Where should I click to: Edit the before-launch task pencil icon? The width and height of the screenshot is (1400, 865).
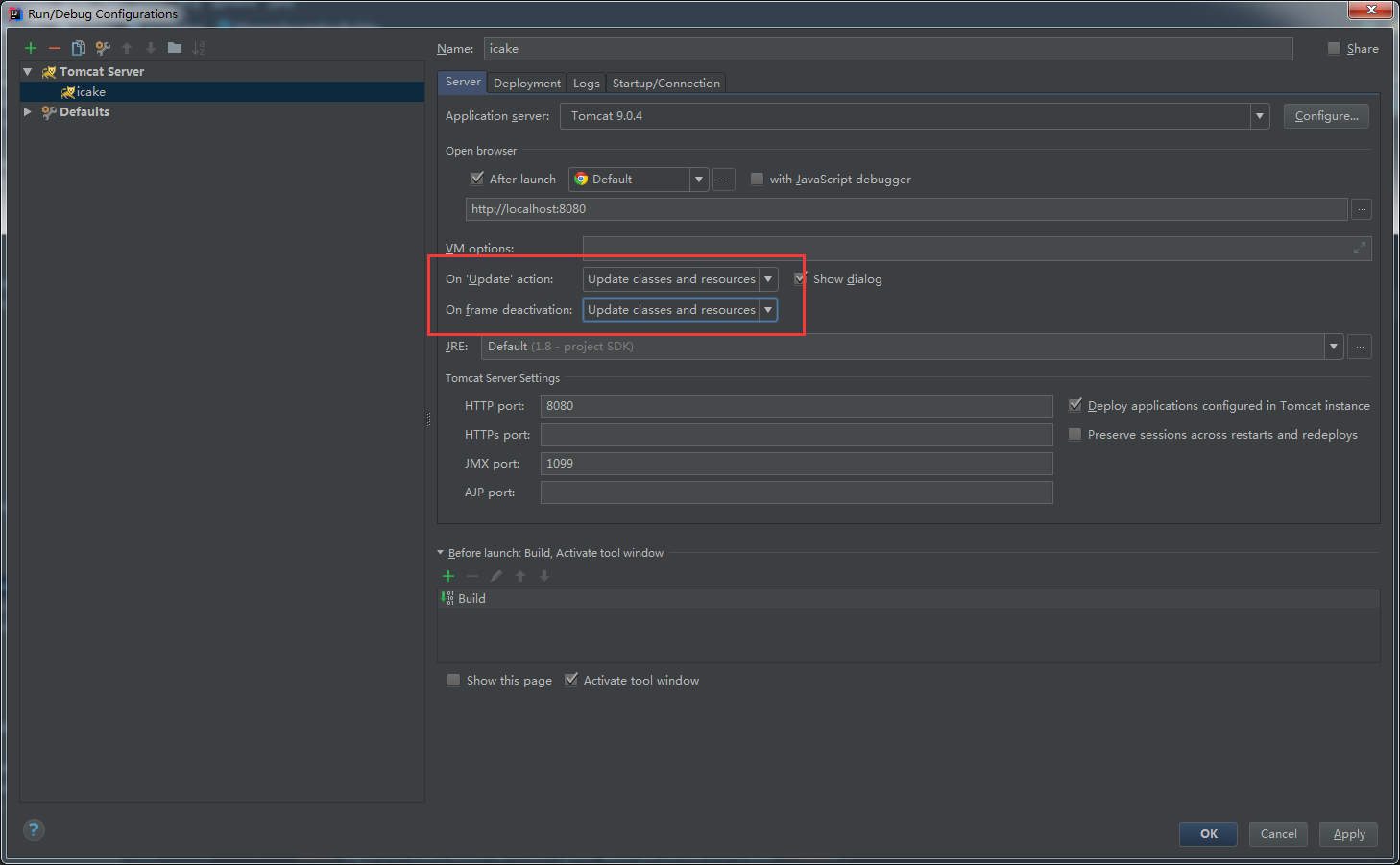(496, 576)
